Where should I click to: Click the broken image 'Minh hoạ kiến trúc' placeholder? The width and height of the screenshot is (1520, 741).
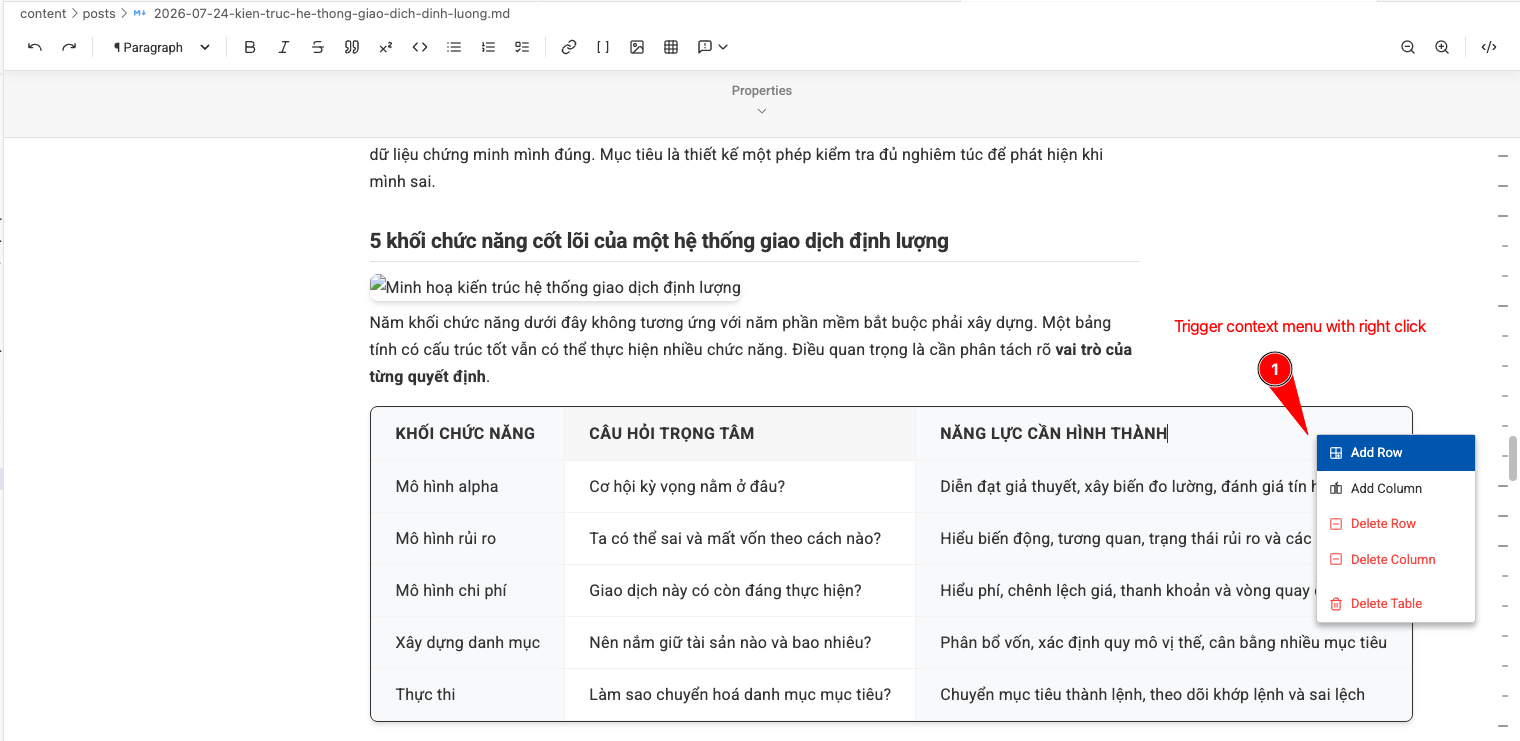coord(555,288)
